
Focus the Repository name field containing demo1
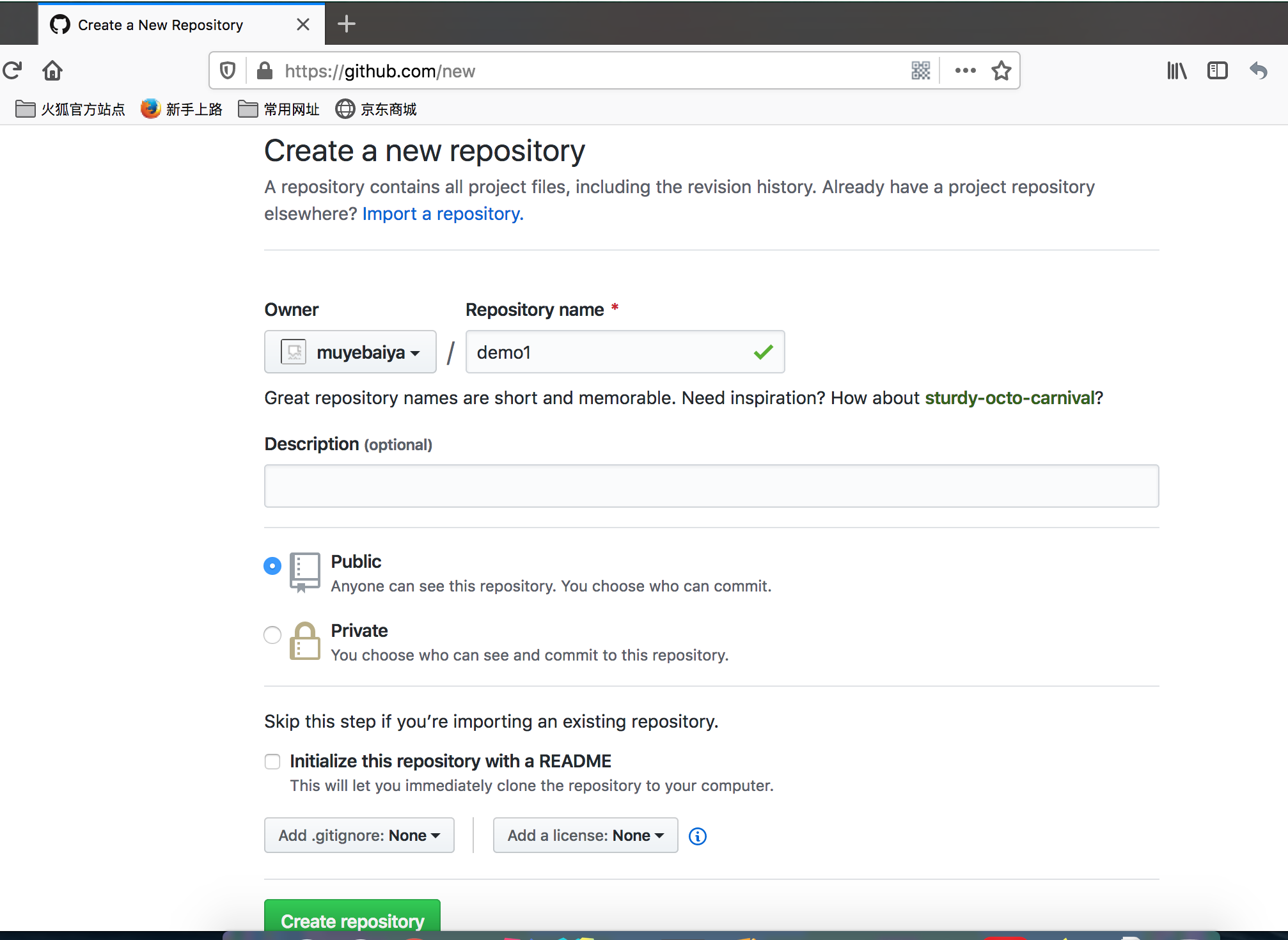pos(625,352)
